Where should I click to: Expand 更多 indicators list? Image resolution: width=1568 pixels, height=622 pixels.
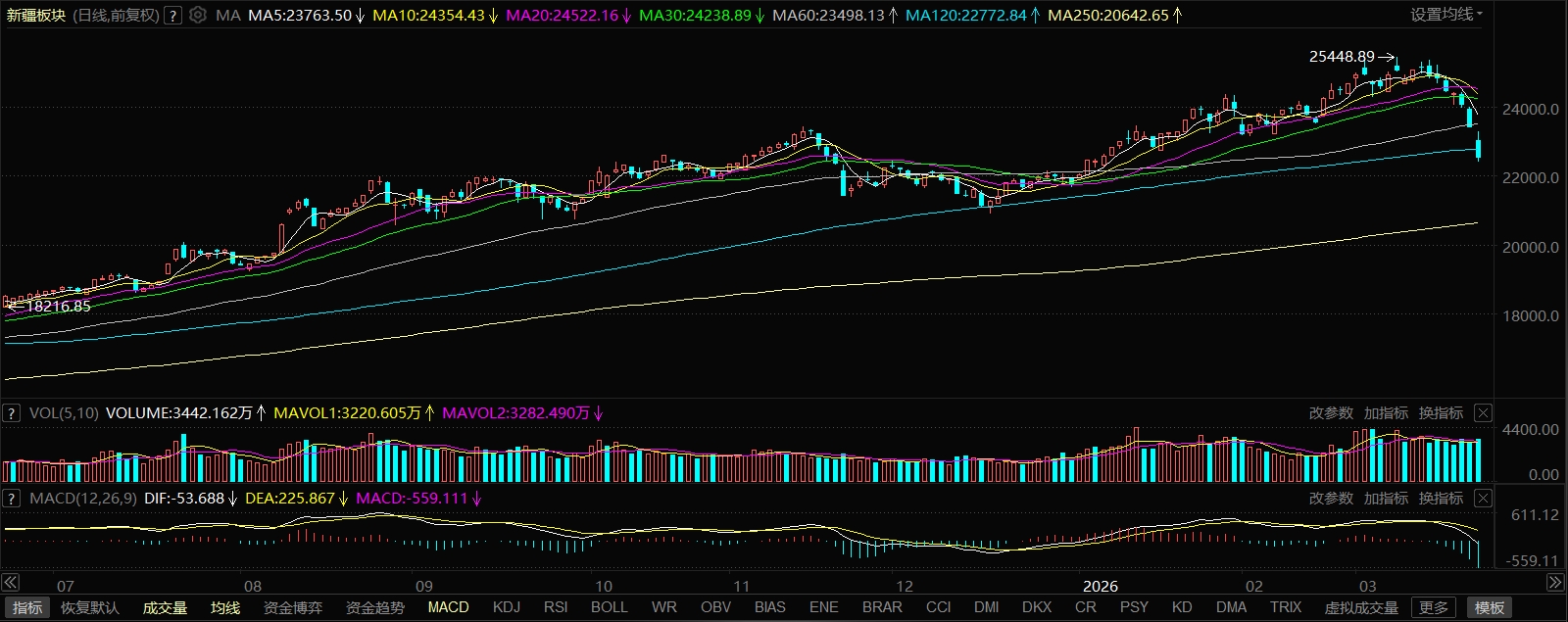click(1433, 608)
